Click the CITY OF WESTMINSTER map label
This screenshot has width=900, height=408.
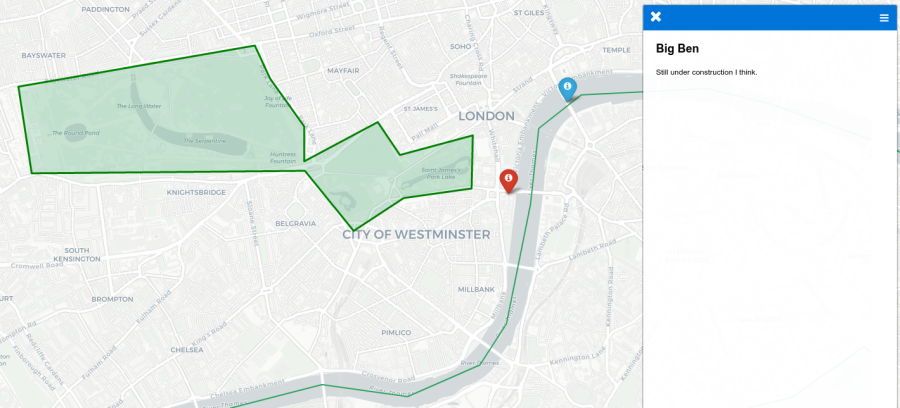[x=416, y=234]
